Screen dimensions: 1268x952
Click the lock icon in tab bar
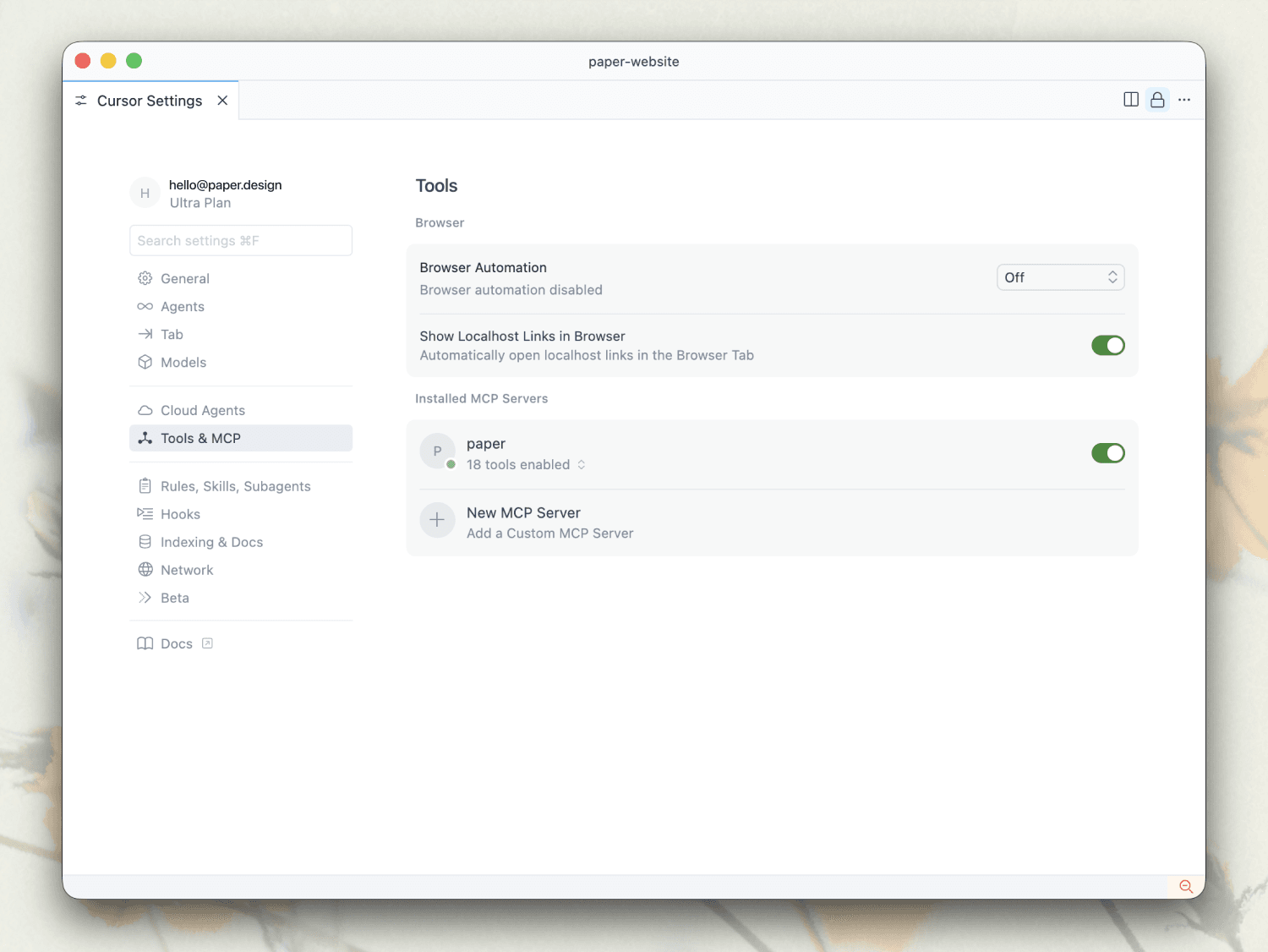pyautogui.click(x=1157, y=100)
